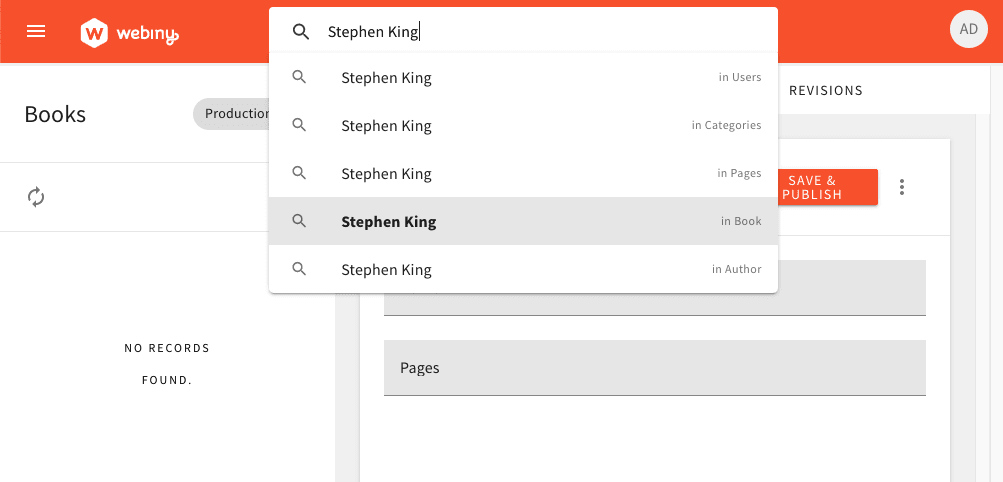Switch to the Revisions tab
Image resolution: width=1003 pixels, height=482 pixels.
pyautogui.click(x=825, y=90)
